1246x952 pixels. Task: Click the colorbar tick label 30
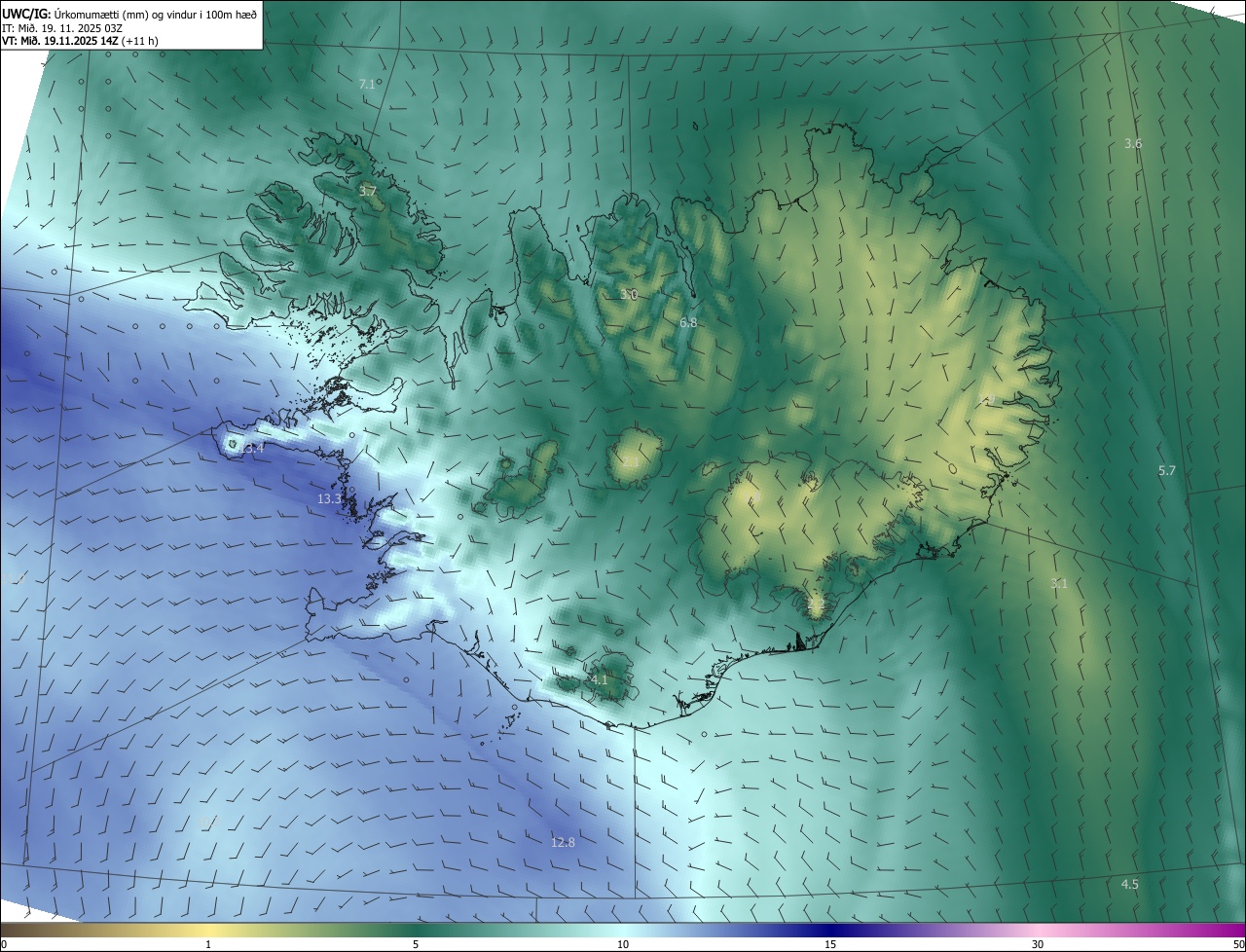(1038, 944)
